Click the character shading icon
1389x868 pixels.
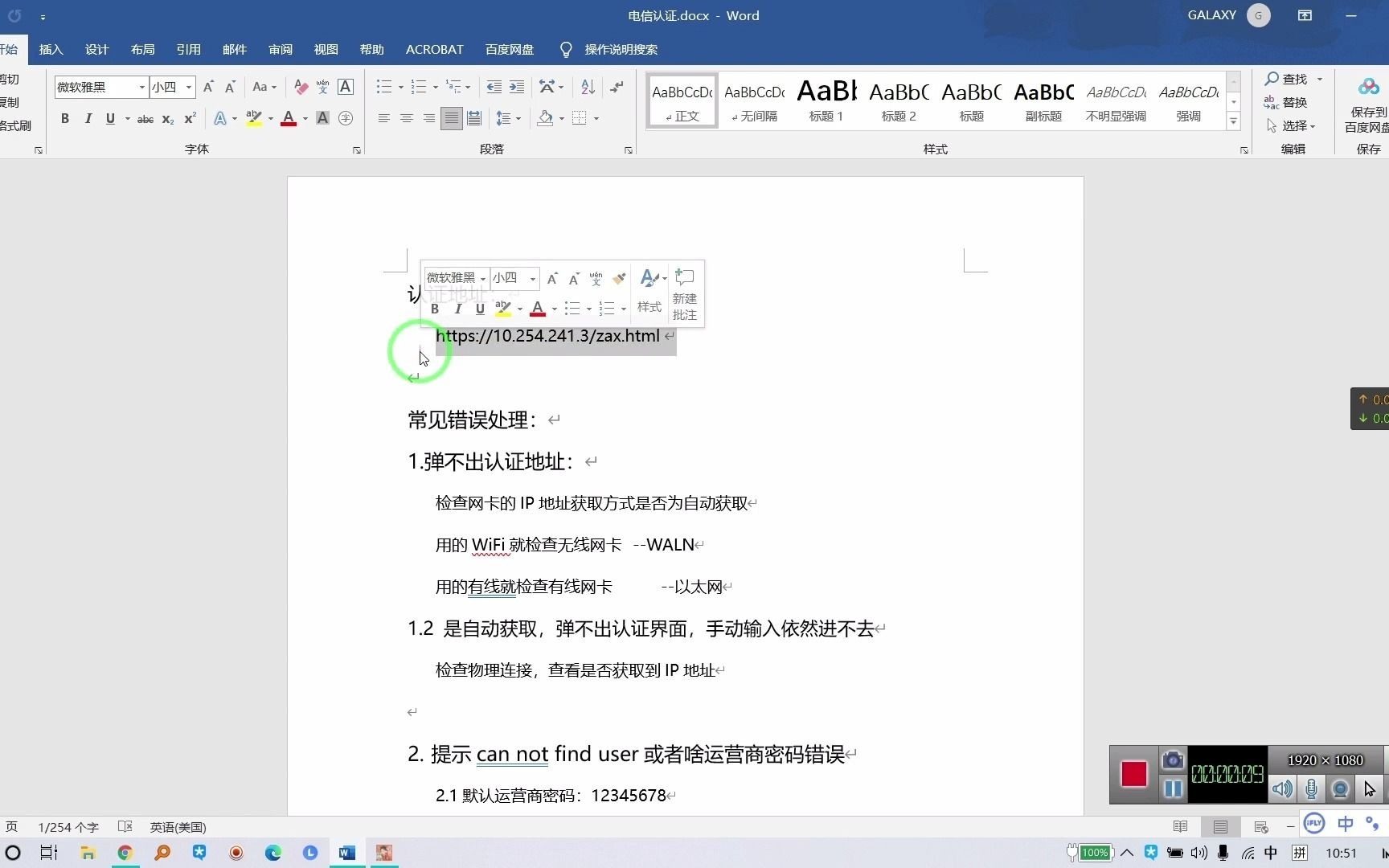322,119
